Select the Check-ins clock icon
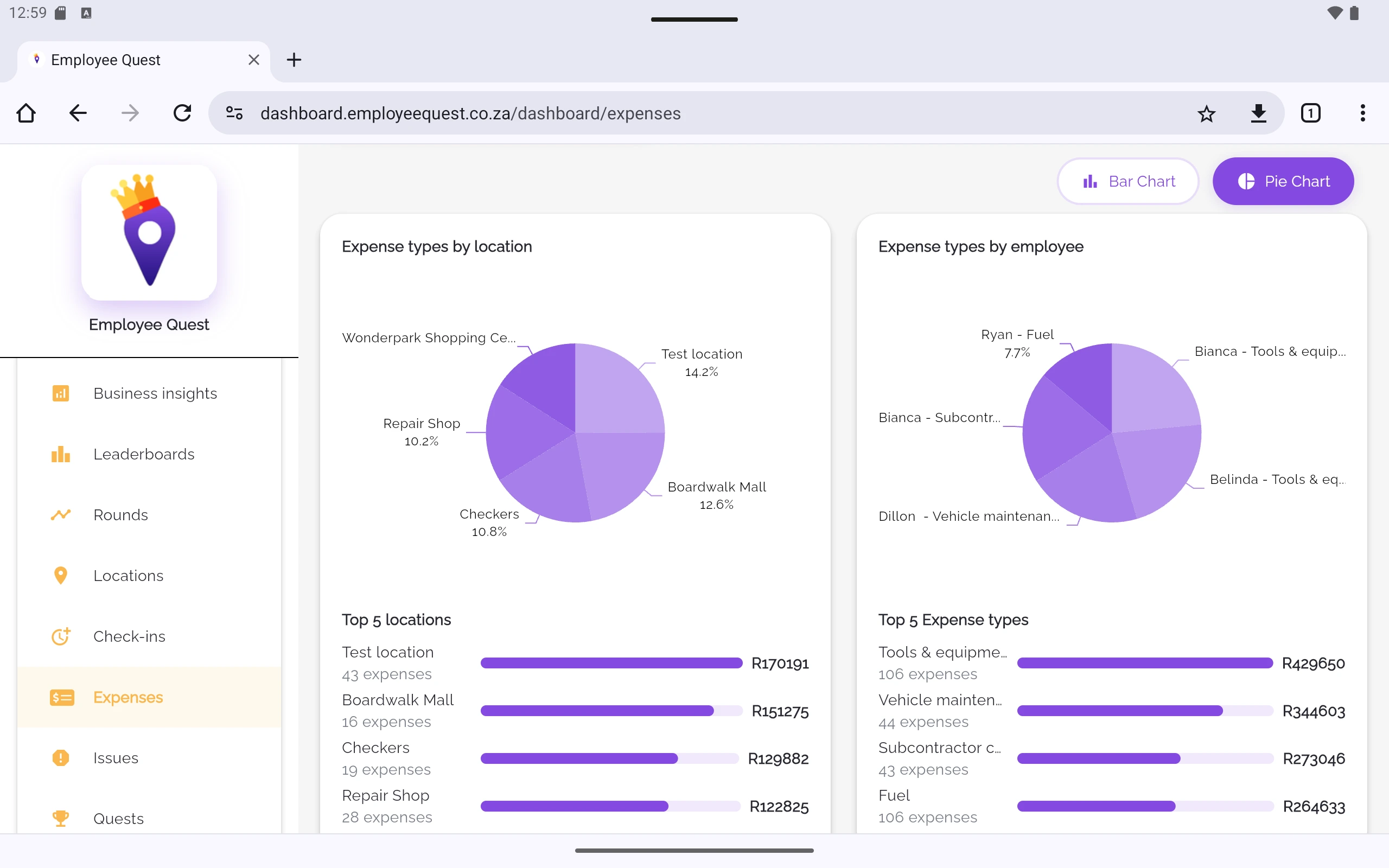Screen dimensions: 1389x868 61,636
